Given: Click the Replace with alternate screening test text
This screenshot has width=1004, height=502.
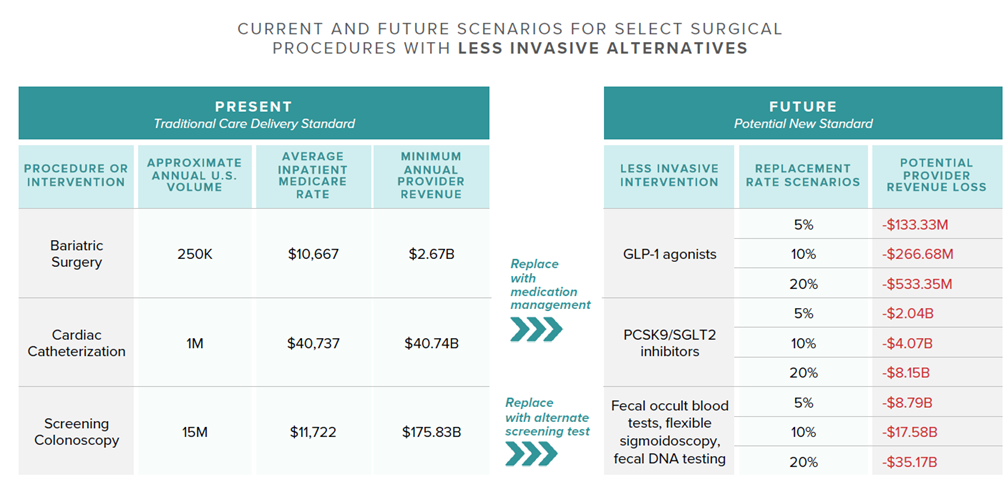Looking at the screenshot, I should point(543,417).
